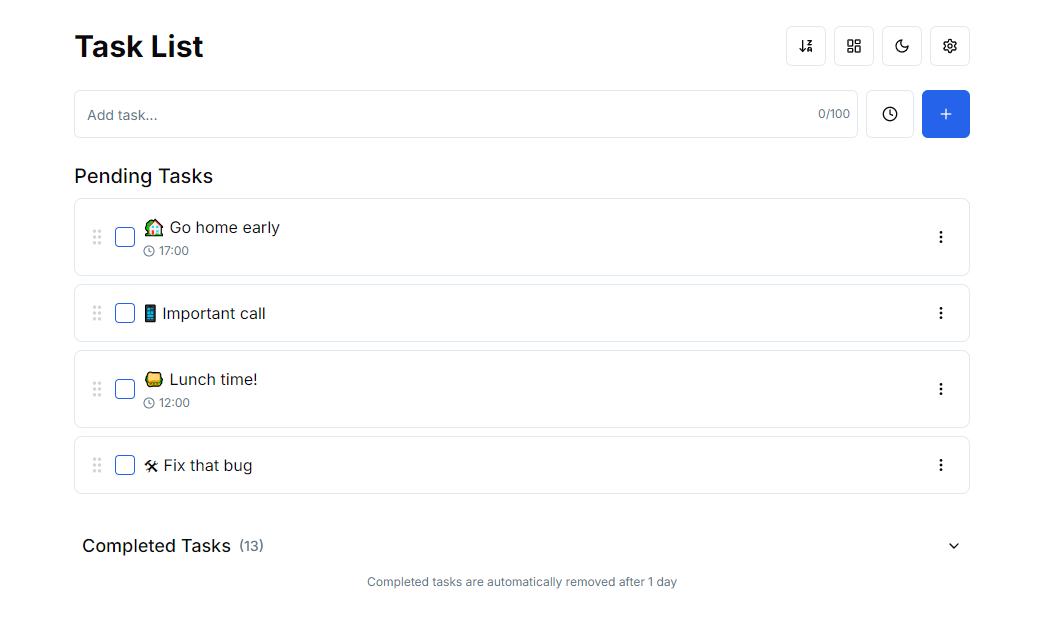1057x638 pixels.
Task: Open the settings gear
Action: (x=950, y=45)
